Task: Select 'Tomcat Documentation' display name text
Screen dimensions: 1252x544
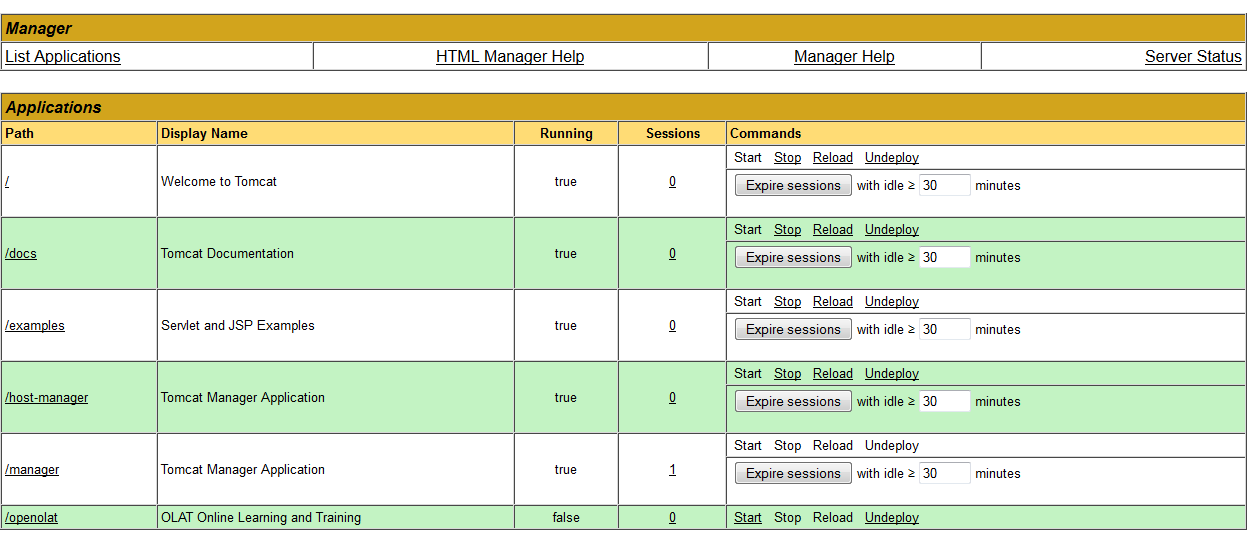Action: click(x=228, y=254)
